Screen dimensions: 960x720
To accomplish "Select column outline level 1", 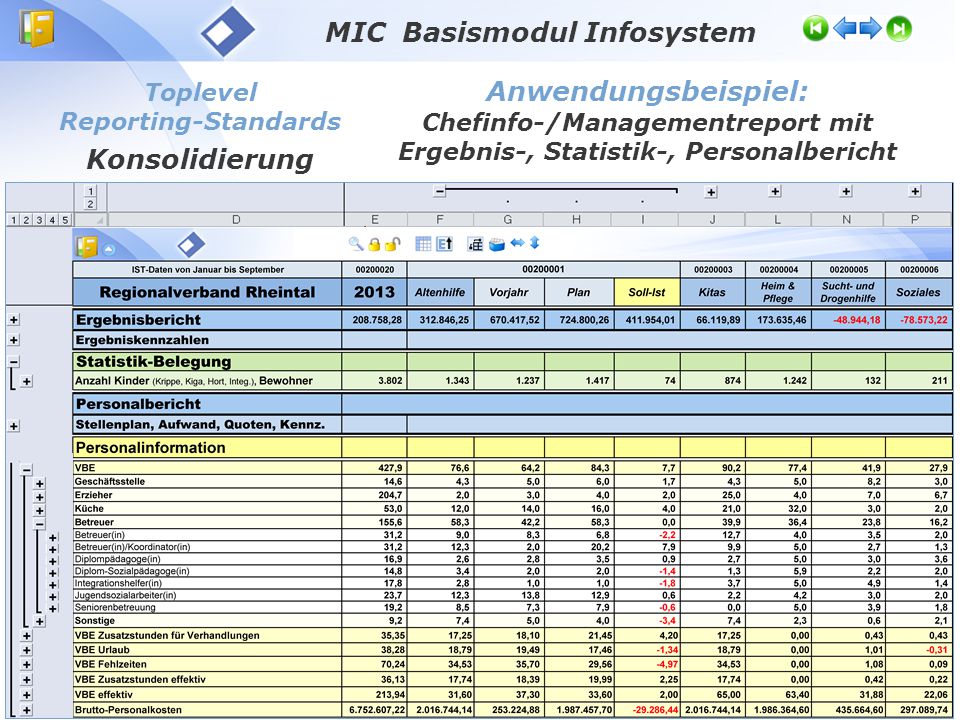I will (90, 191).
